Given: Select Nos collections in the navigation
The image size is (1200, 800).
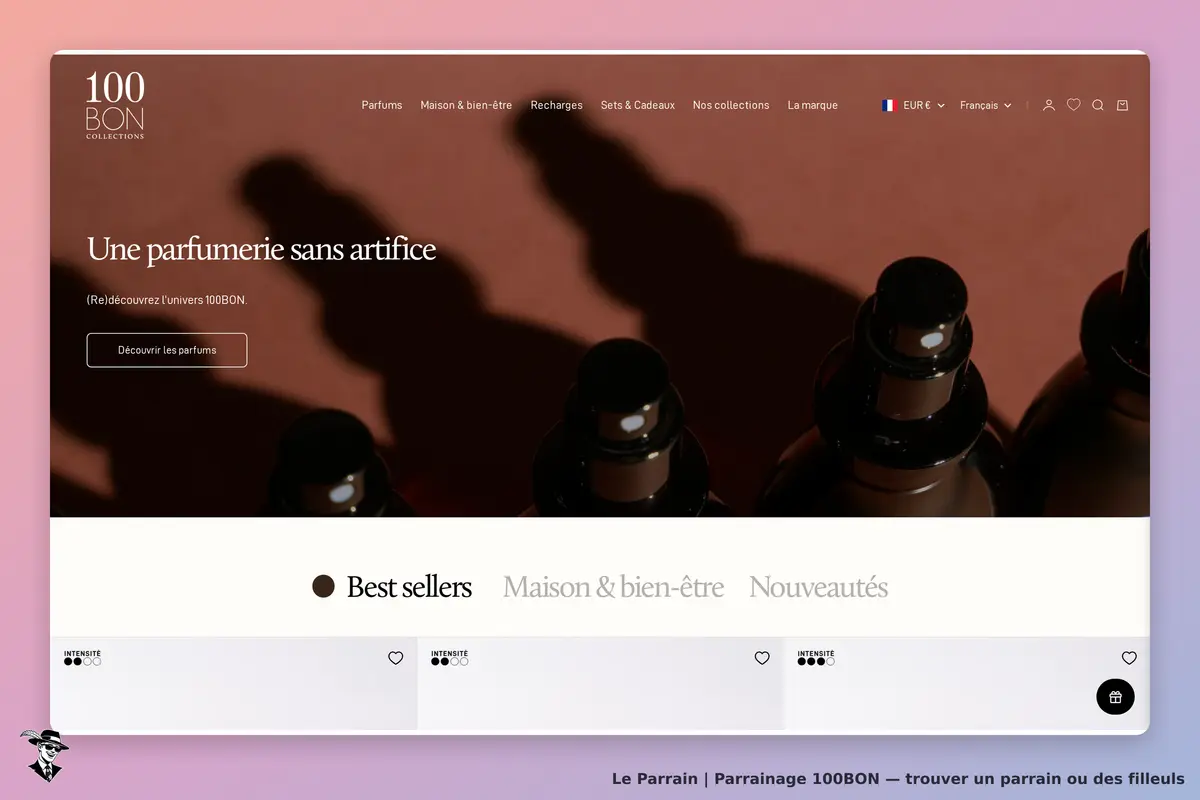Looking at the screenshot, I should point(731,105).
